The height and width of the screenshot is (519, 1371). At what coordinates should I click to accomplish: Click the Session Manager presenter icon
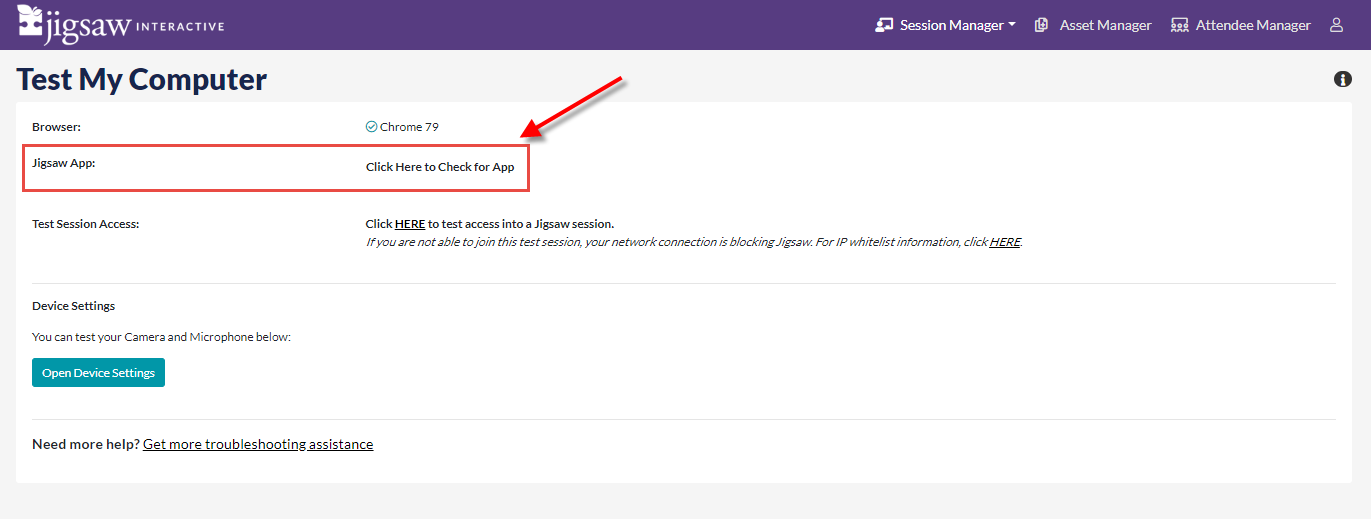pos(884,25)
